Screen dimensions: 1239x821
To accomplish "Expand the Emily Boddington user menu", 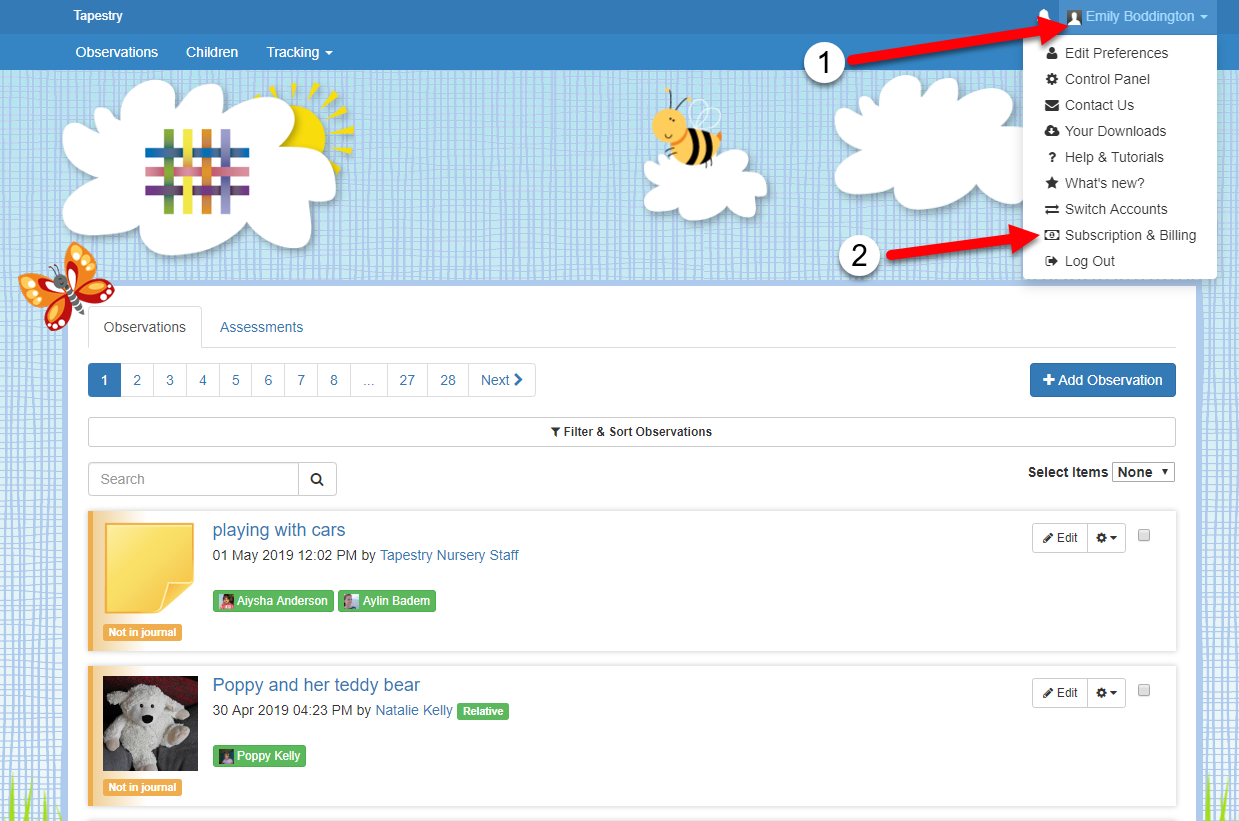I will coord(1138,17).
